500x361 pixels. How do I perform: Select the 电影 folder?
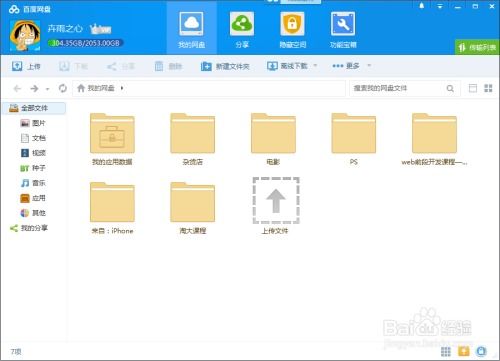(273, 139)
